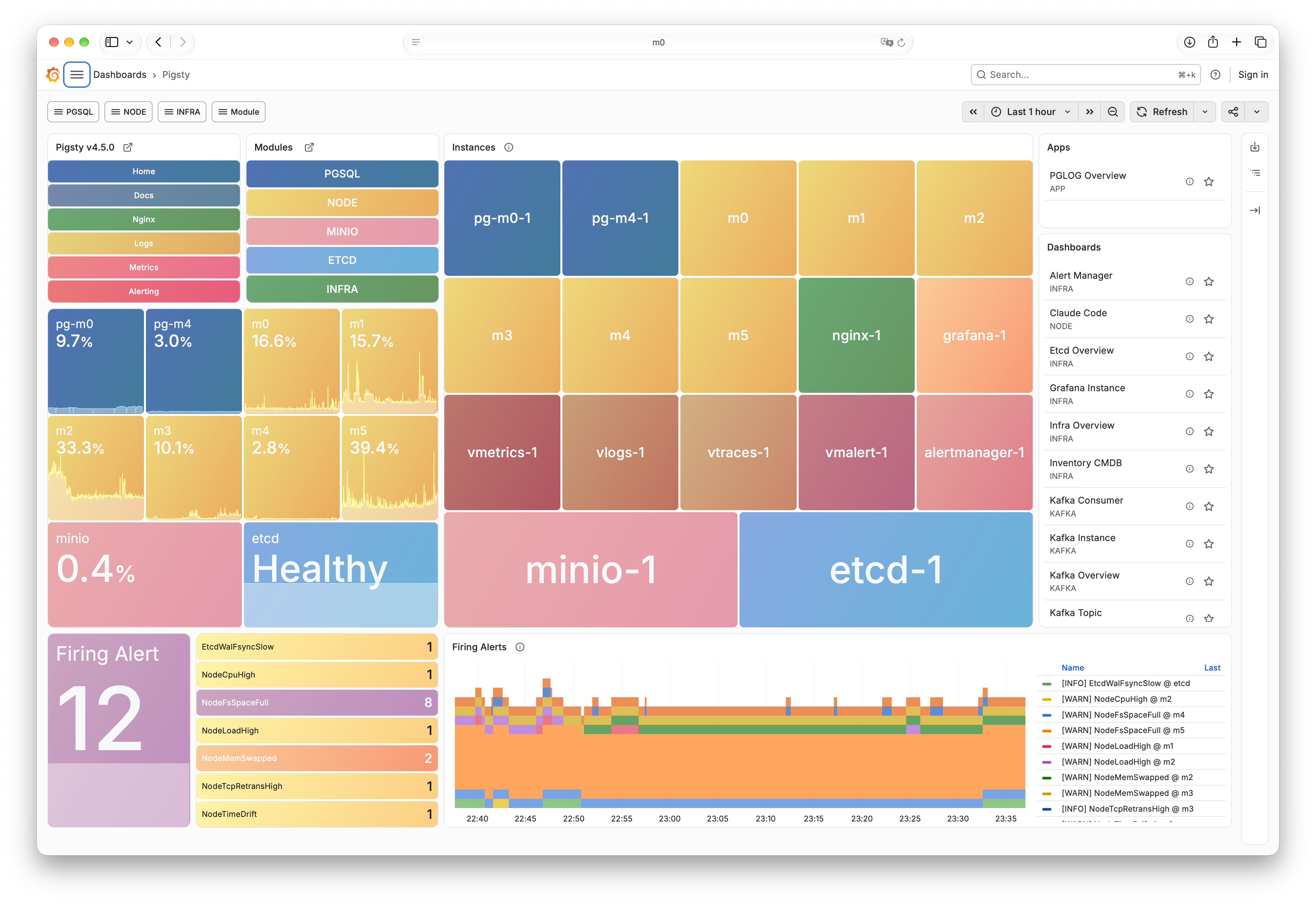Click the outline list icon in right sidebar
Image resolution: width=1316 pixels, height=904 pixels.
pyautogui.click(x=1255, y=173)
